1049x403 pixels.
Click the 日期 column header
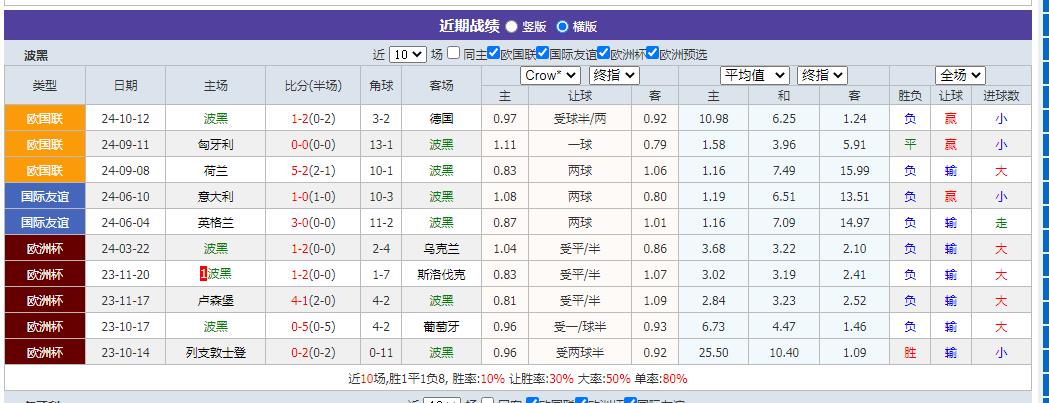126,85
